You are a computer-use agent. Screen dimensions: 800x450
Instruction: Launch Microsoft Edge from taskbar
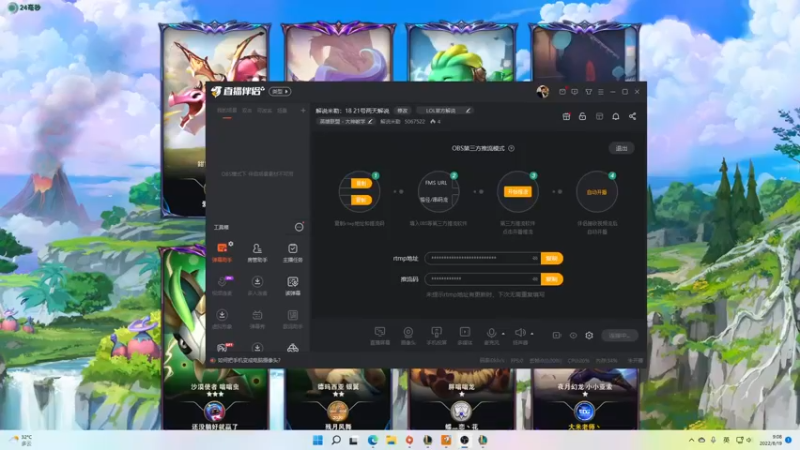(372, 440)
